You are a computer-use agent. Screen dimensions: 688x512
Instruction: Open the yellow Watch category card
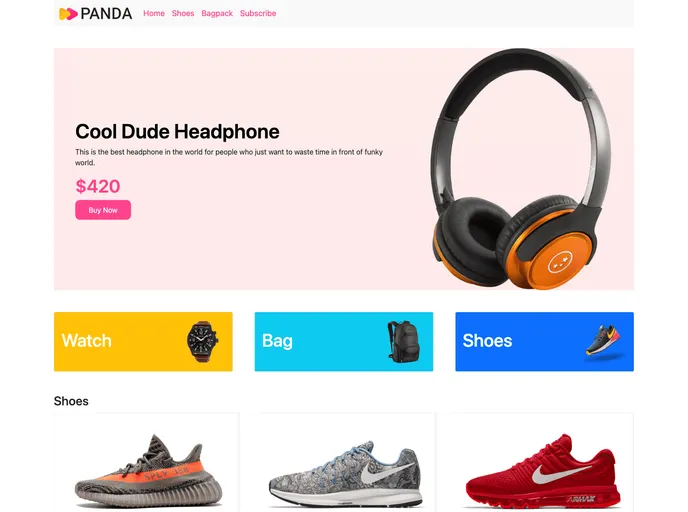143,341
